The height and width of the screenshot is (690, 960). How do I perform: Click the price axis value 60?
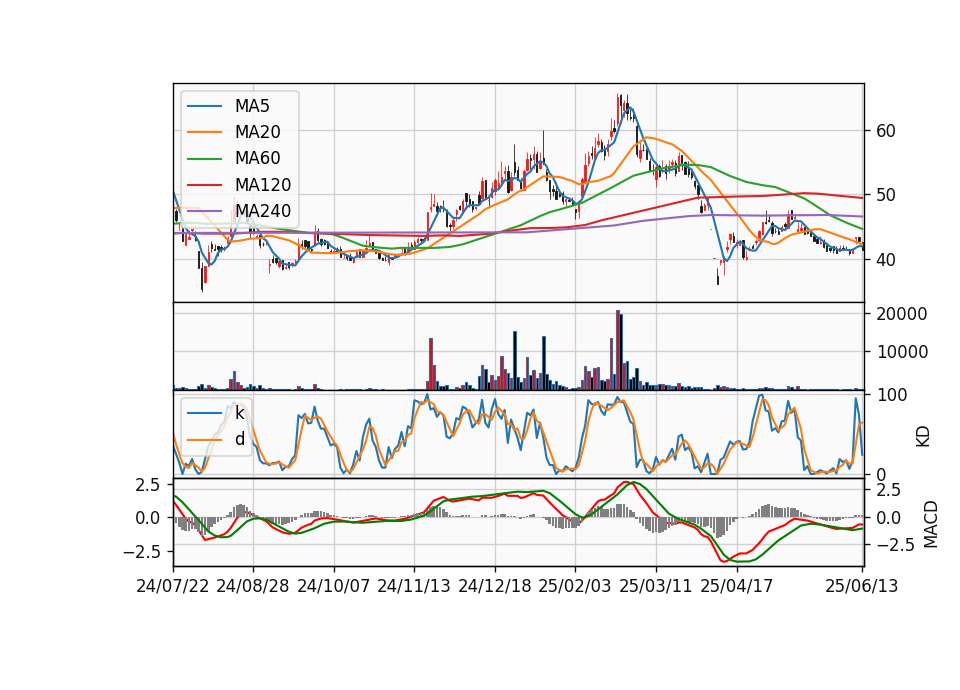pos(886,131)
